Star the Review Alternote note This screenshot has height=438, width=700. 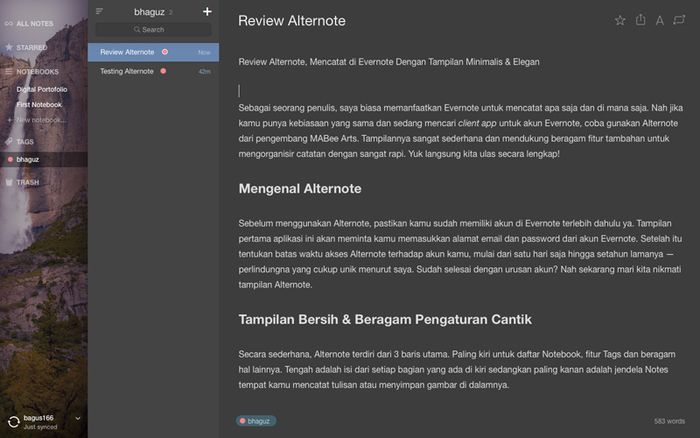tap(620, 20)
